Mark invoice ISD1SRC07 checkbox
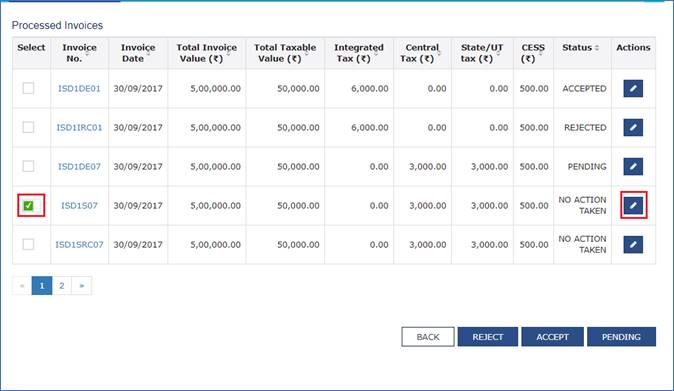 tap(28, 244)
